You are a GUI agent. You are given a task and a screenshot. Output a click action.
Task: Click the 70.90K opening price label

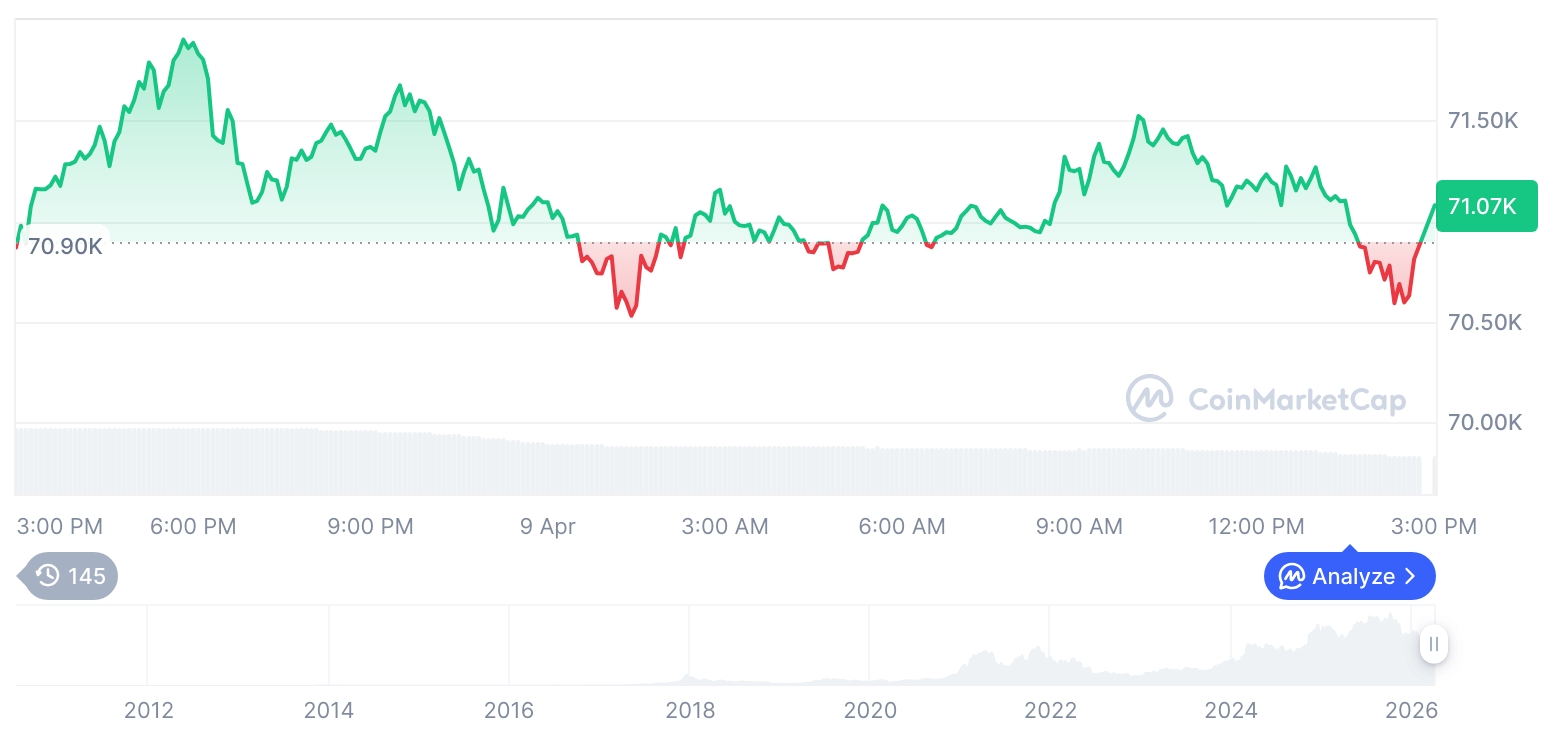pos(64,245)
